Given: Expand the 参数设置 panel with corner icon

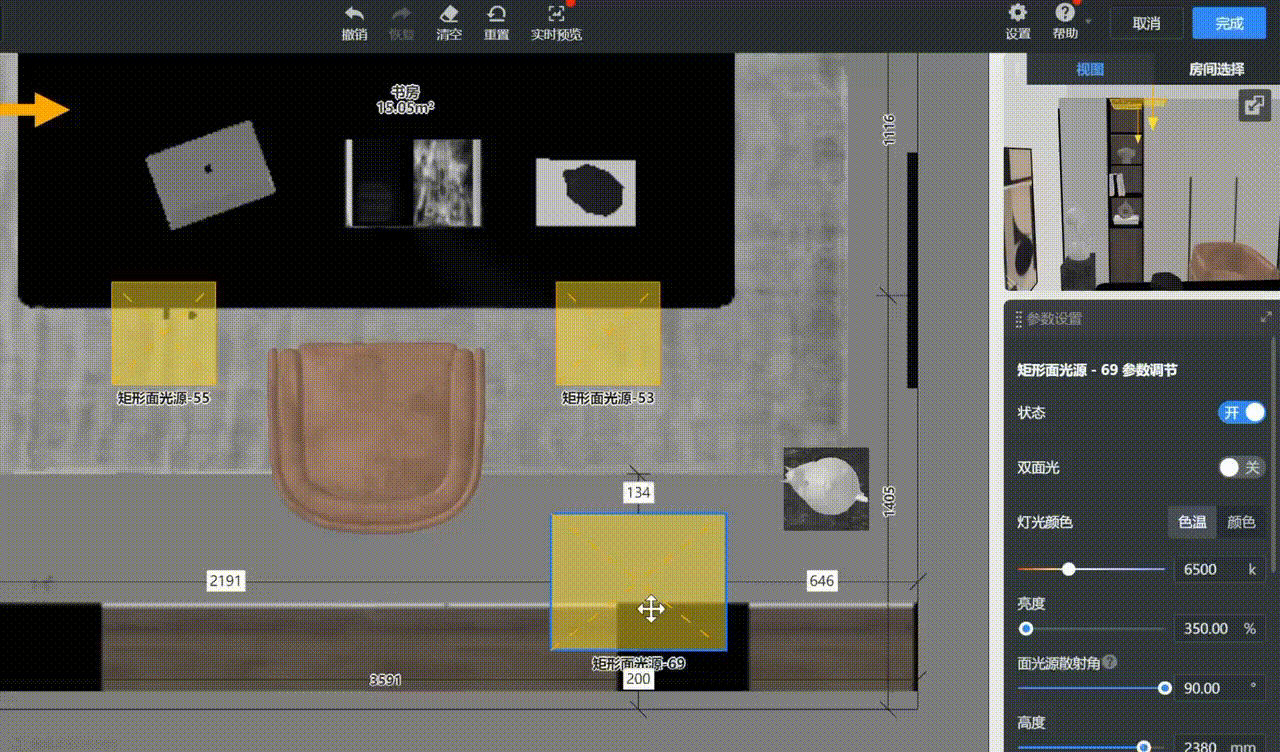Looking at the screenshot, I should tap(1266, 318).
